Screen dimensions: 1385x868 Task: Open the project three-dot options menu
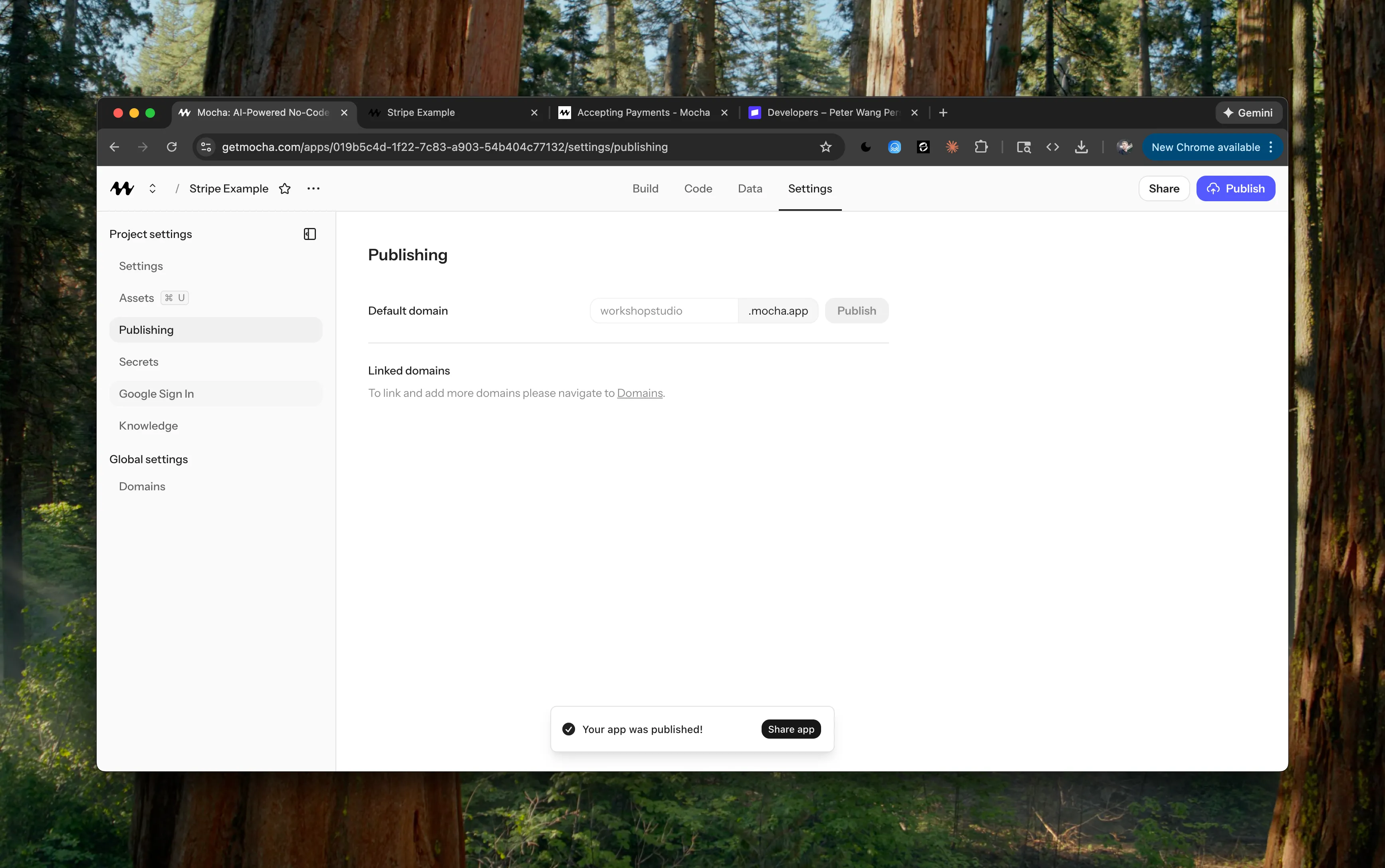(x=313, y=188)
